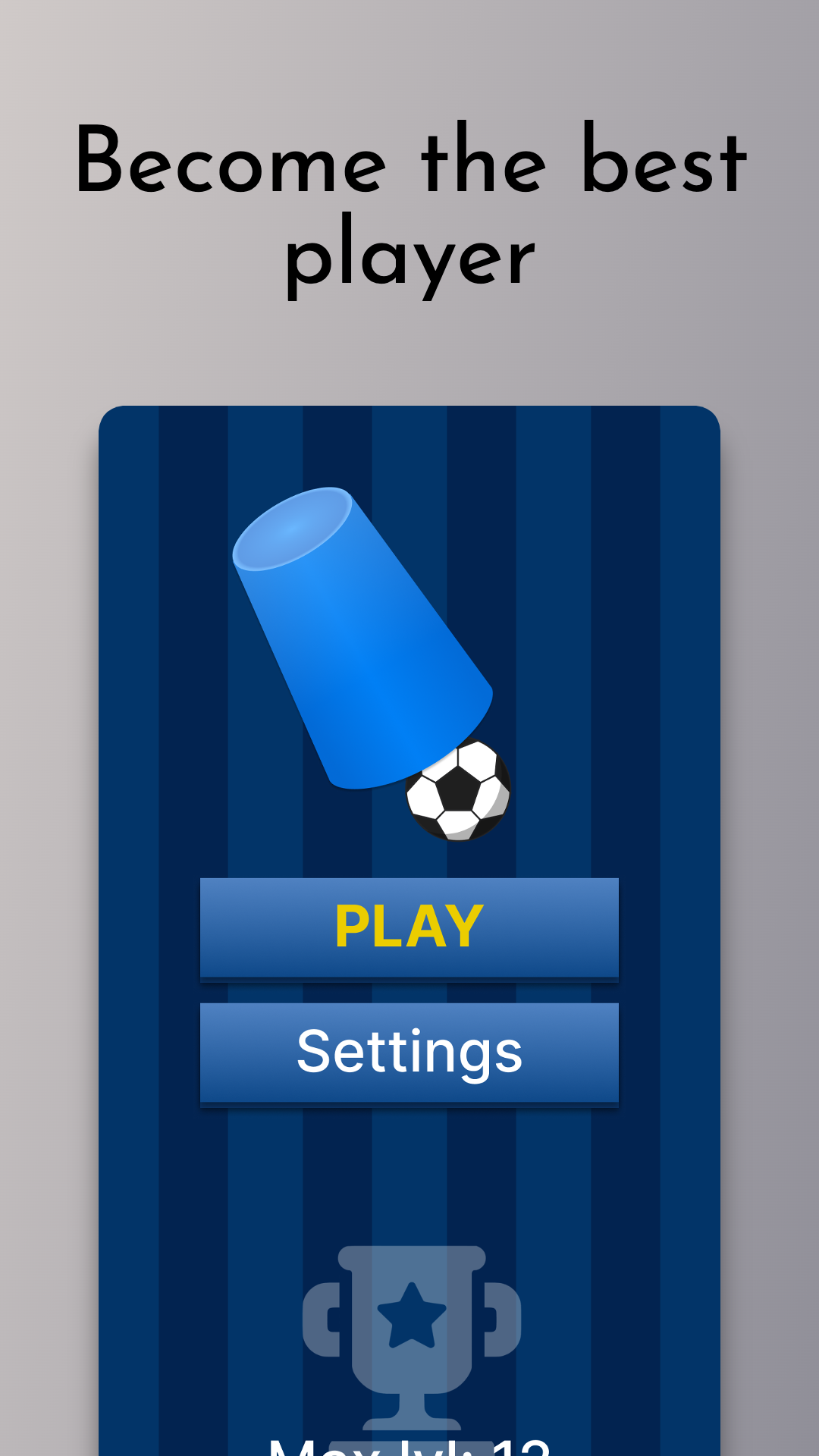819x1456 pixels.
Task: Tap the black pentagon on the ball
Action: click(458, 789)
